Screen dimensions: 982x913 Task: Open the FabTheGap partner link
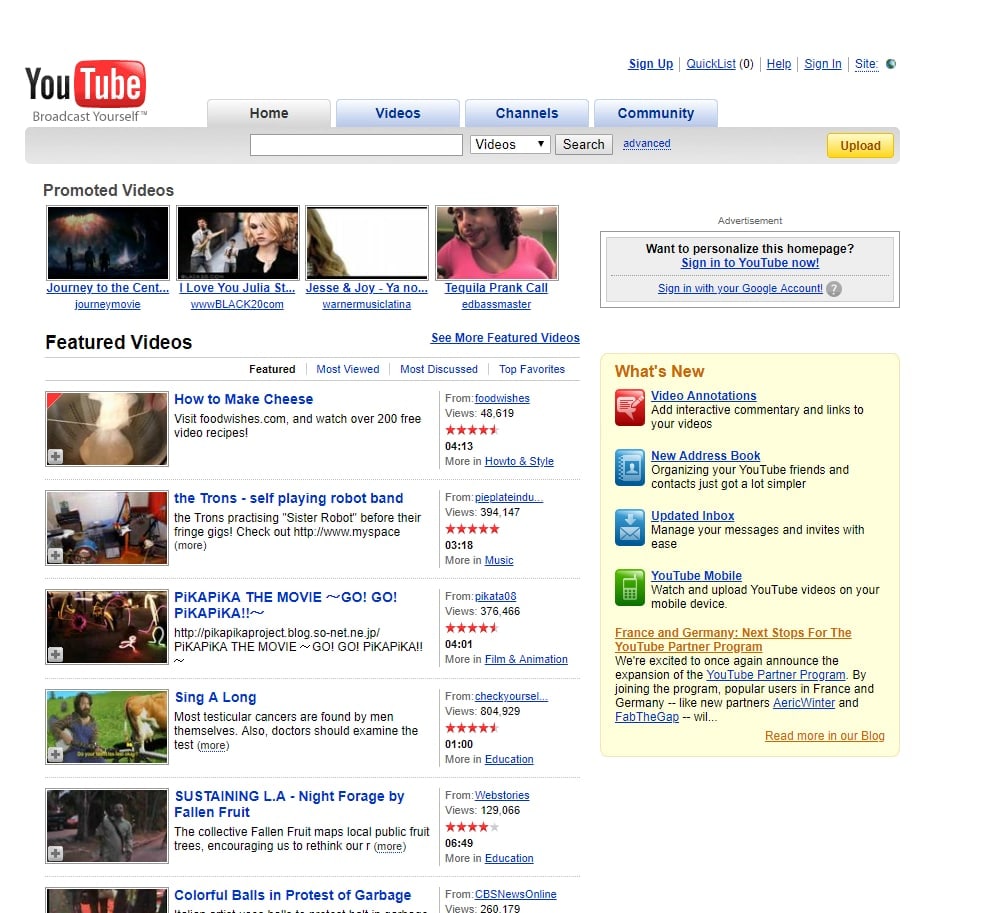coord(647,716)
